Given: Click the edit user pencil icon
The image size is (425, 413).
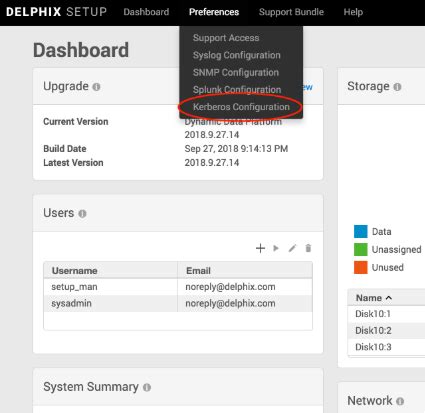Looking at the screenshot, I should (292, 248).
